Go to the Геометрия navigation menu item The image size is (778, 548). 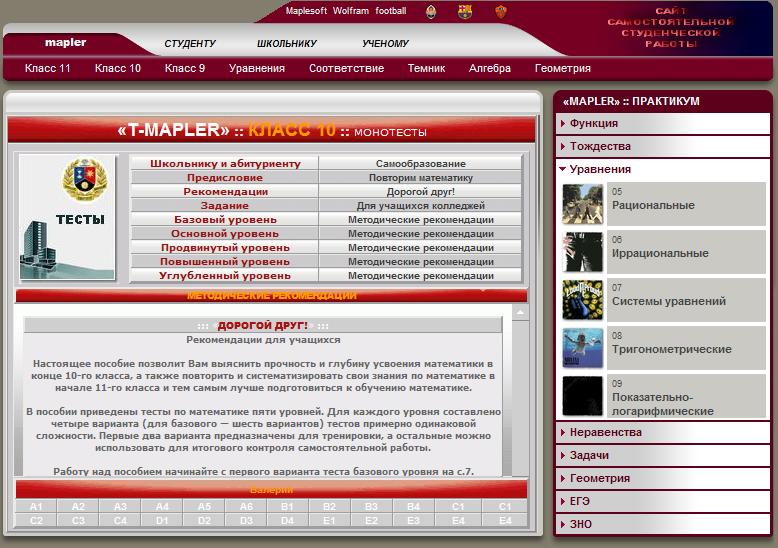562,68
